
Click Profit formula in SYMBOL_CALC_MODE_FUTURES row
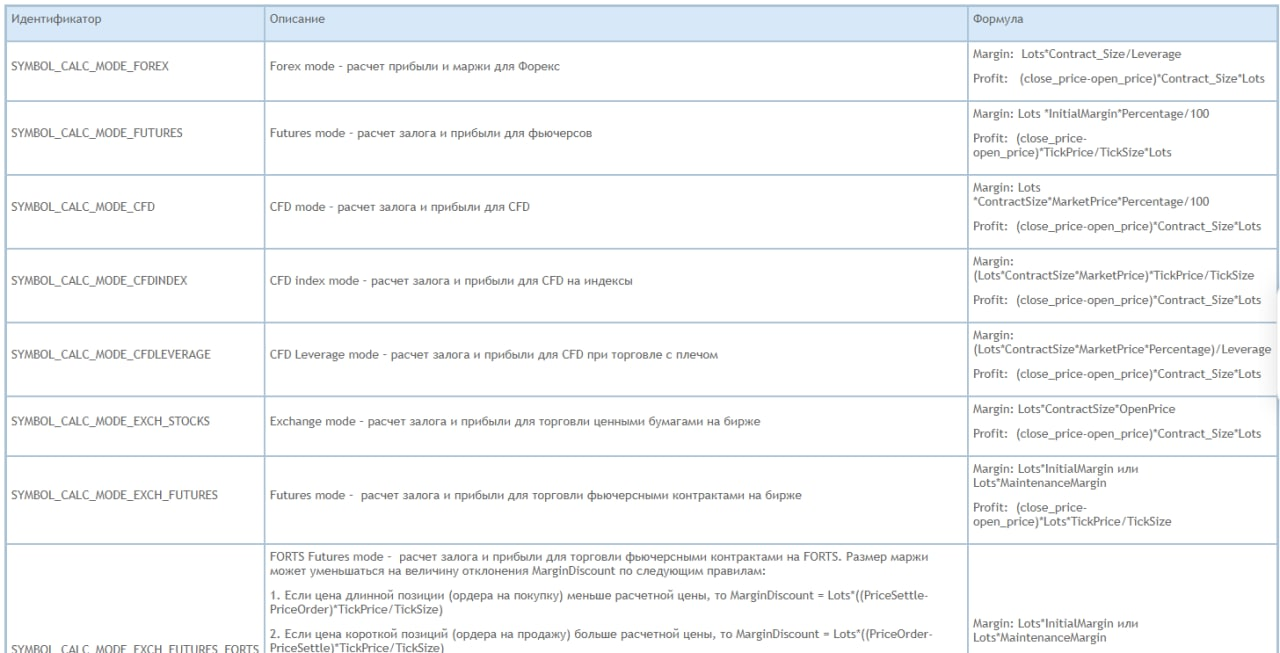coord(1071,146)
